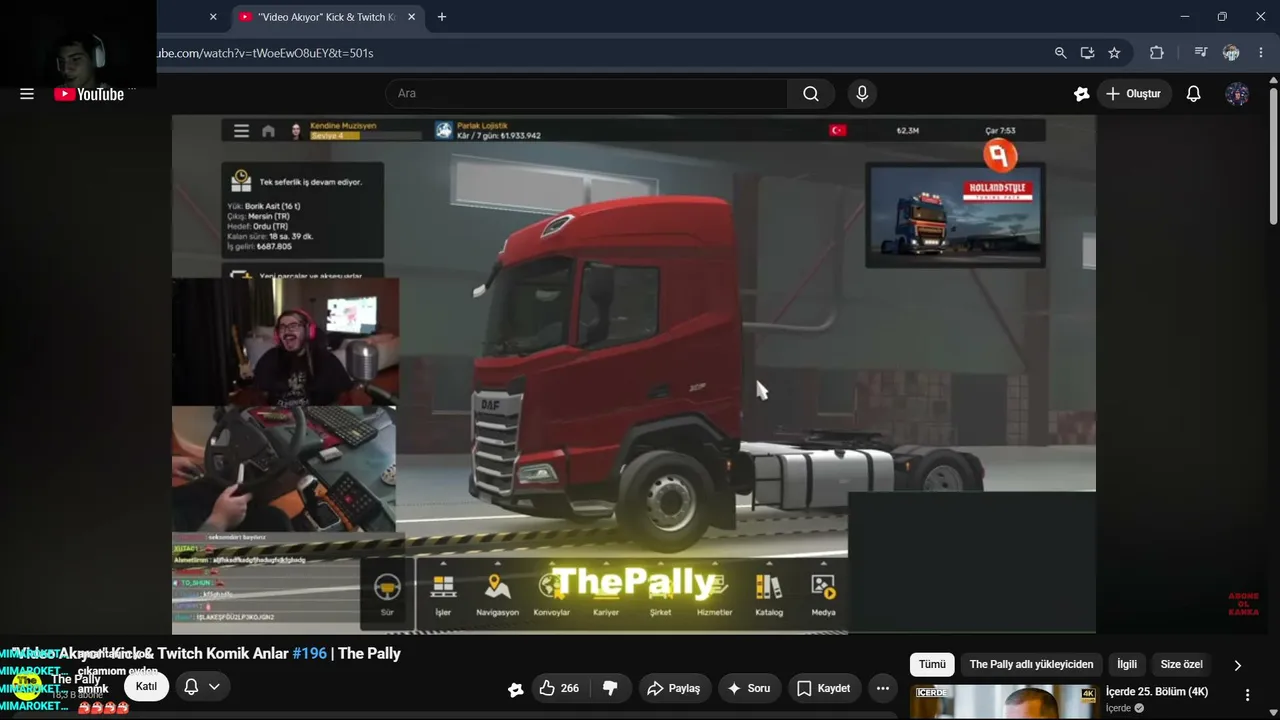Click the install app icon in address bar
Image resolution: width=1280 pixels, height=720 pixels.
pos(1087,53)
